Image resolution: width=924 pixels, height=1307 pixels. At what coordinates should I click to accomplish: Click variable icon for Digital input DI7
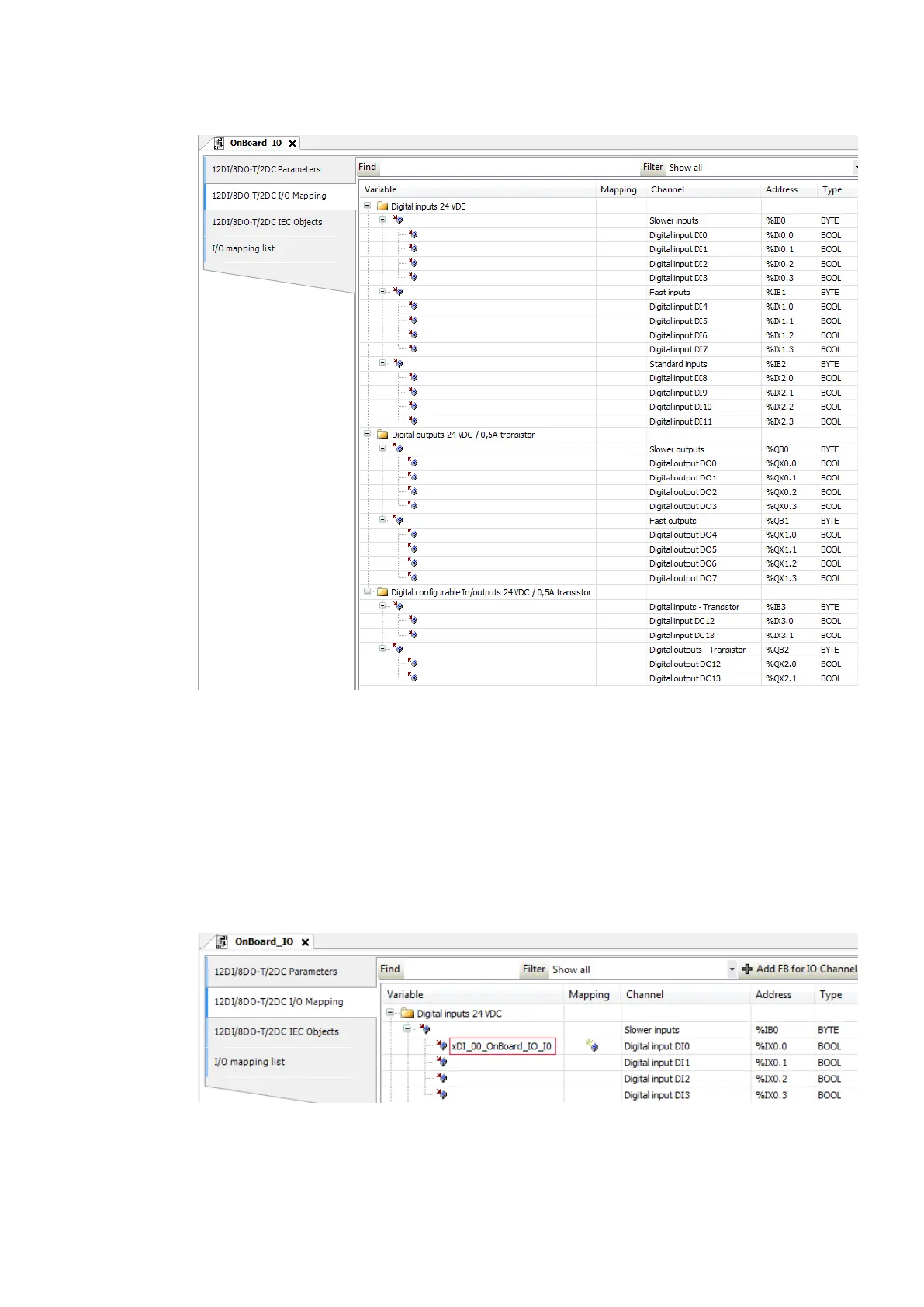[413, 348]
